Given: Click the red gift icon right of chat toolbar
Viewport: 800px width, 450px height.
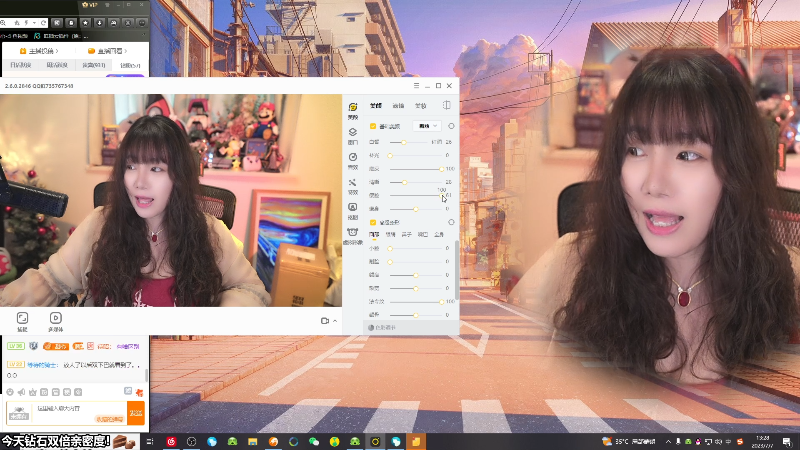Looking at the screenshot, I should pos(139,392).
